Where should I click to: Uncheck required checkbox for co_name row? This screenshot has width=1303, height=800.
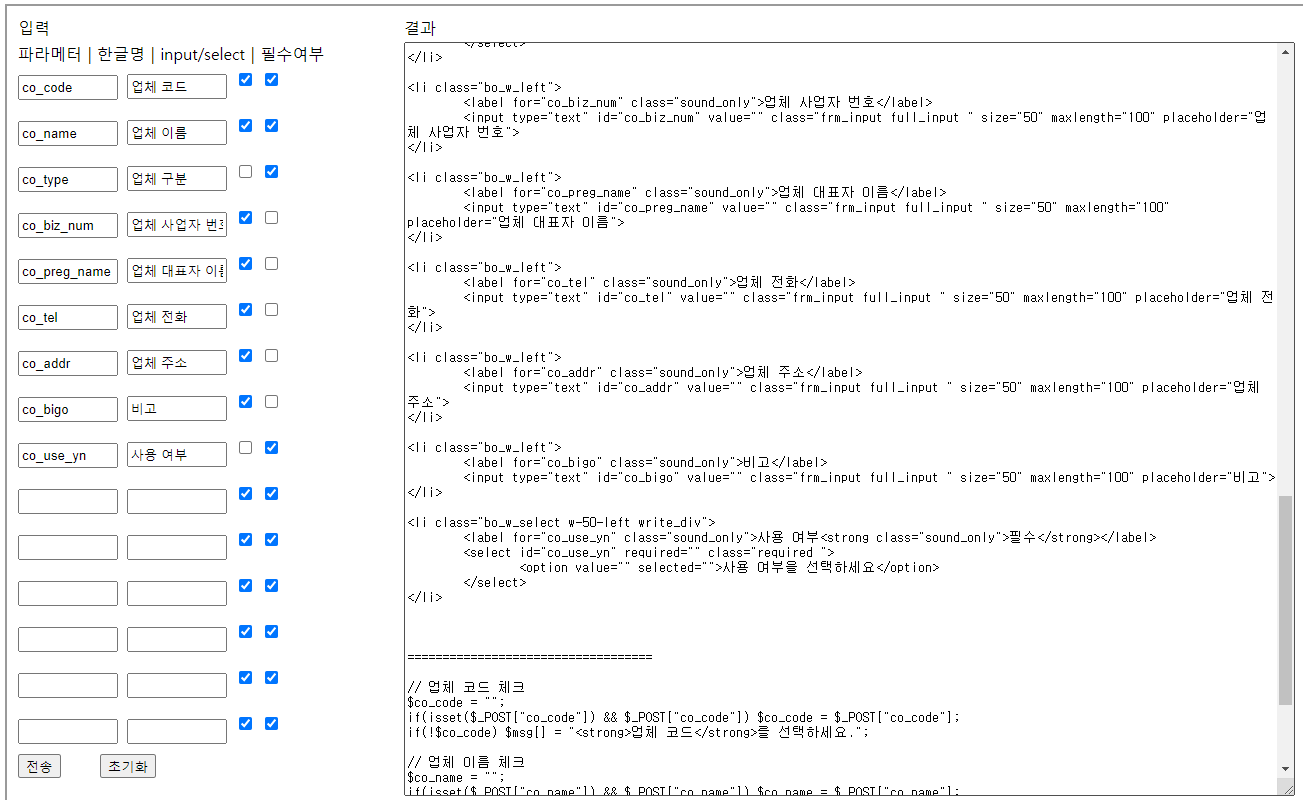[x=271, y=126]
